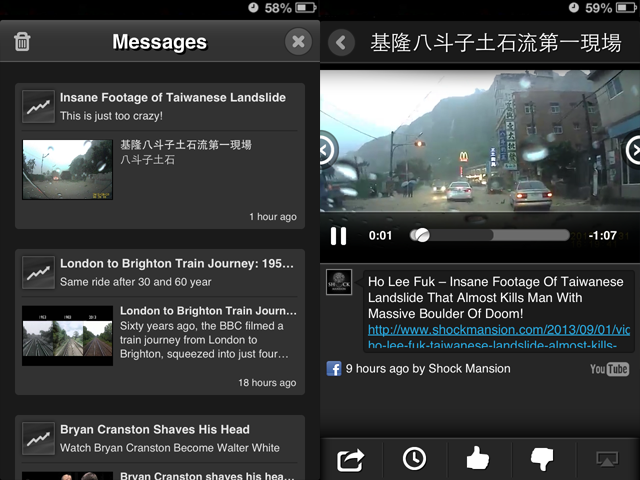Select the 0:01 elapsed time label
The image size is (640, 480).
click(x=380, y=236)
